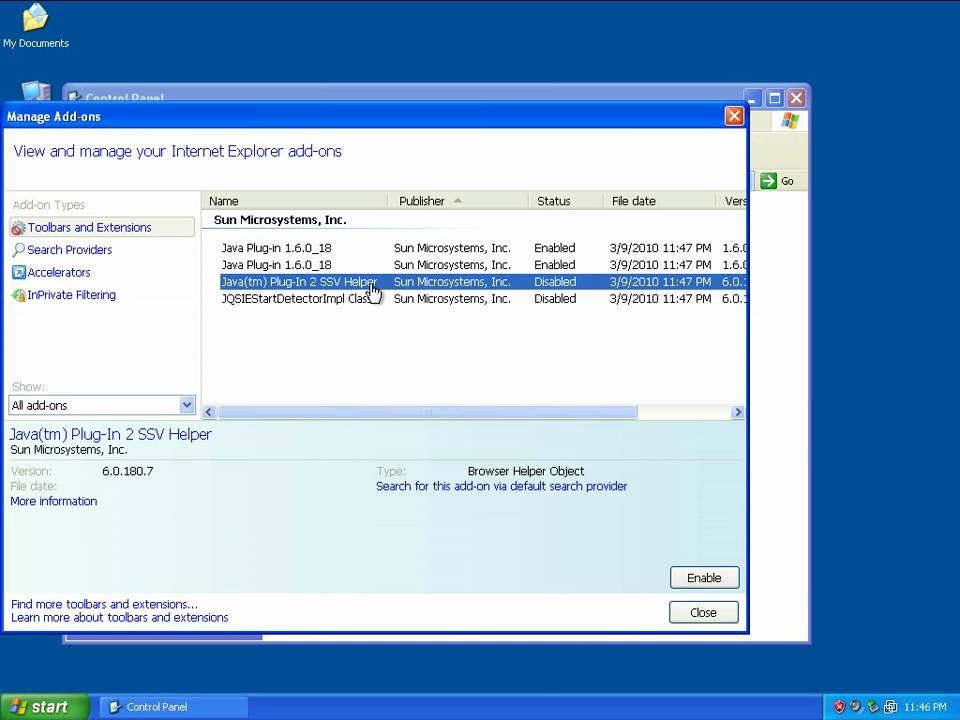Click the Close button in Manage Add-ons
Image resolution: width=960 pixels, height=720 pixels.
703,612
